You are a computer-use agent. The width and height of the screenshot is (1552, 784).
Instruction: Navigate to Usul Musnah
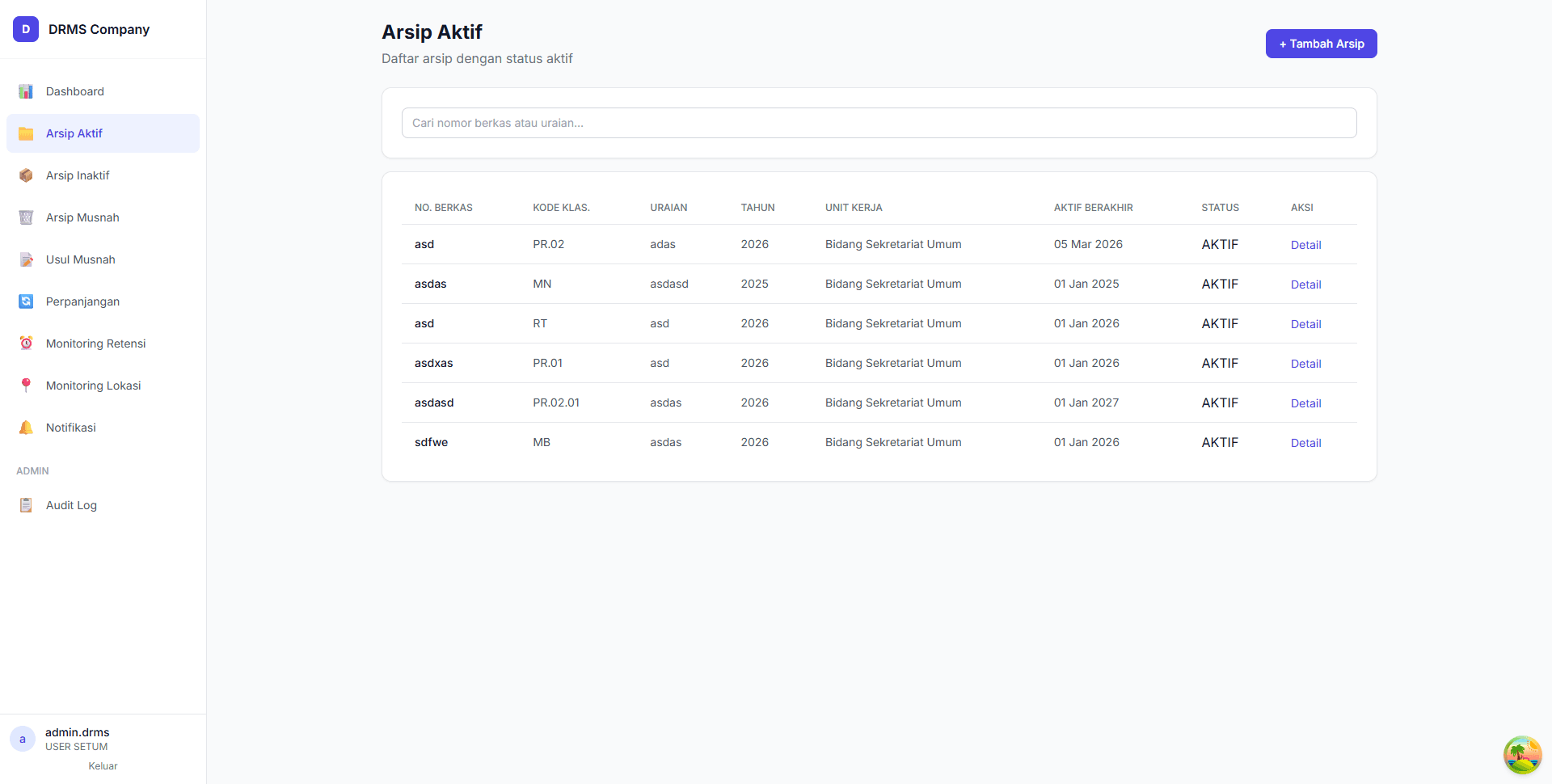pyautogui.click(x=103, y=259)
